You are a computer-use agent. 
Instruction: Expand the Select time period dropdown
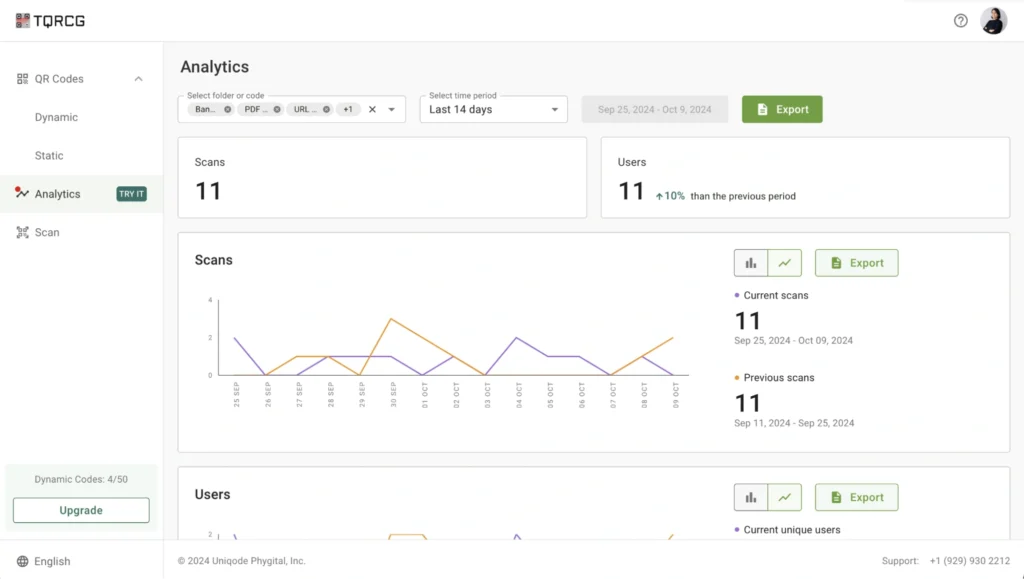click(x=493, y=109)
